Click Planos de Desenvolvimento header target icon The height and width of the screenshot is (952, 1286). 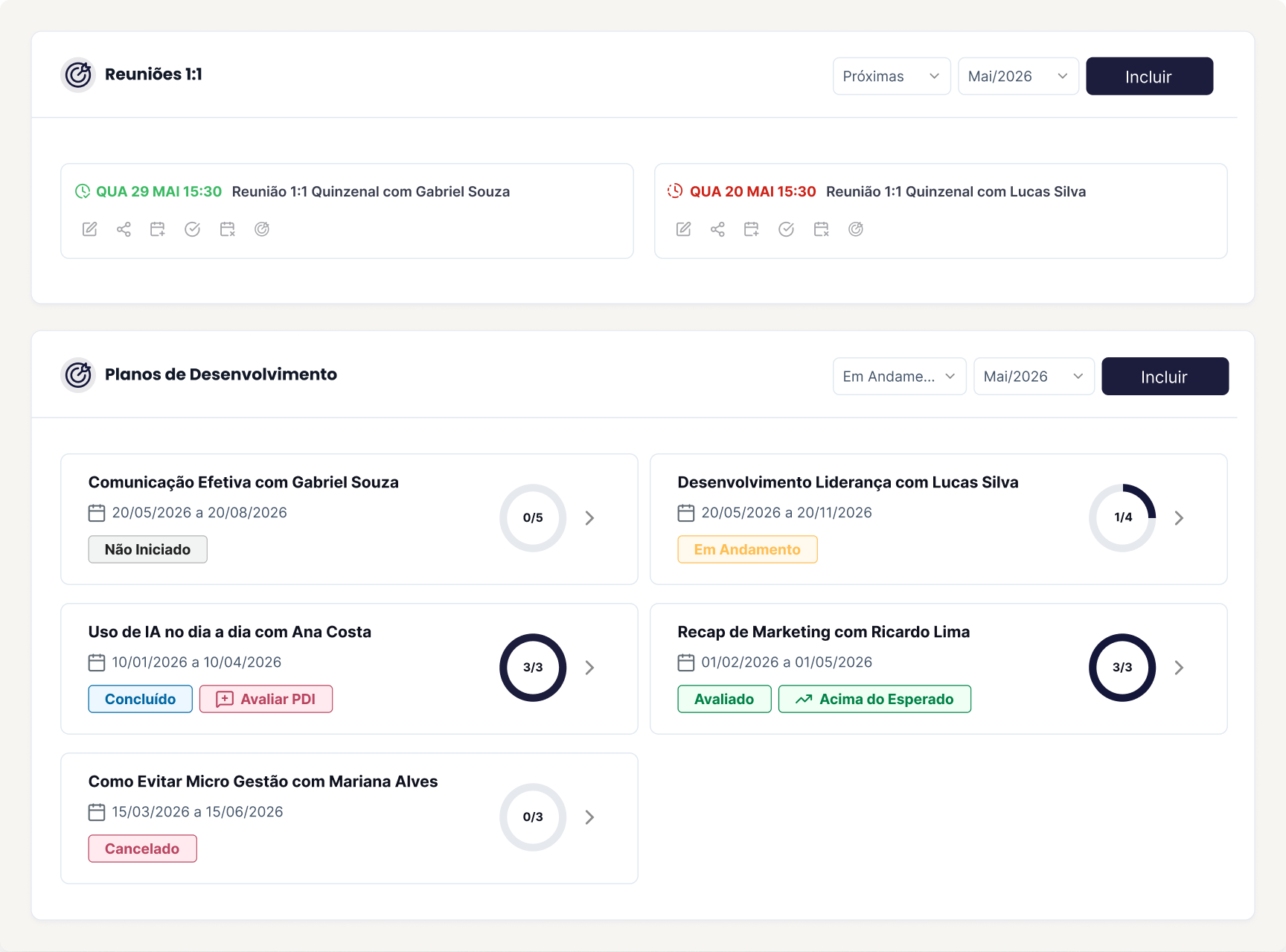pos(78,374)
